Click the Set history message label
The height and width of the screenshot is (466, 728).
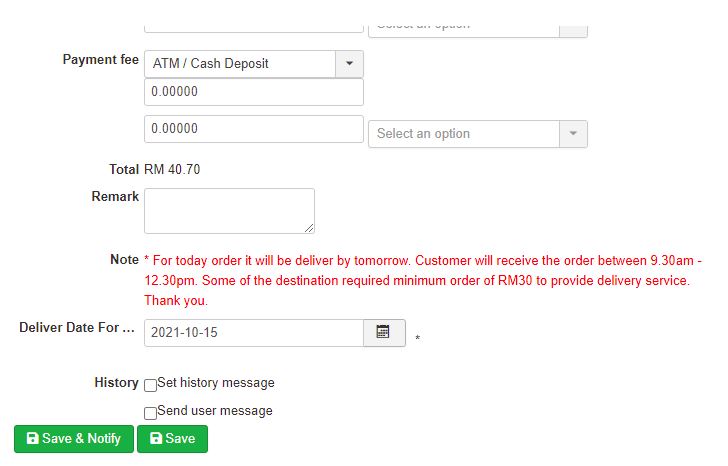[215, 383]
